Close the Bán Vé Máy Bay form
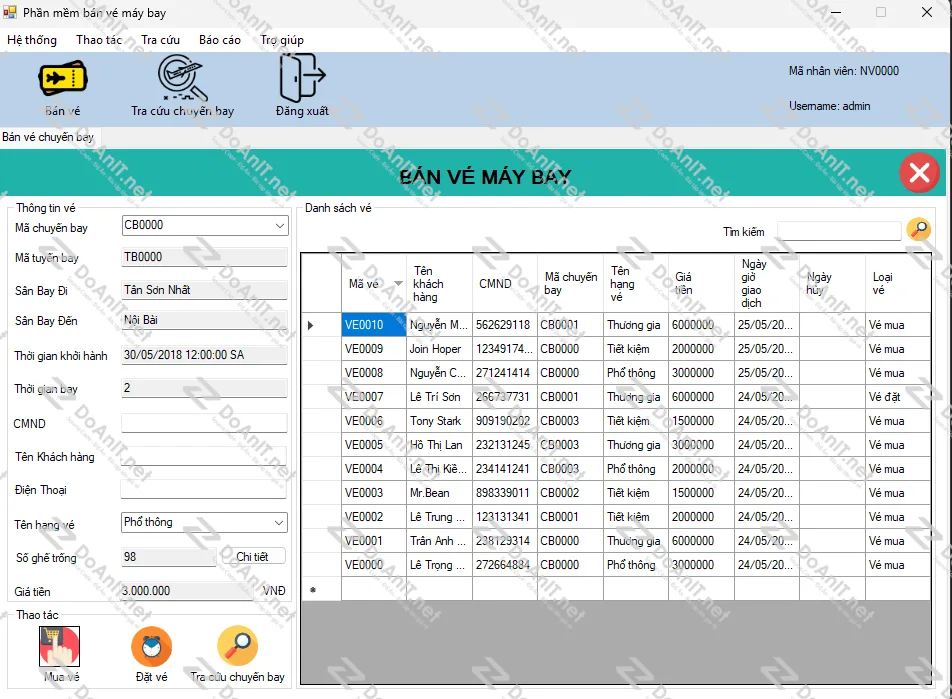The image size is (952, 699). [919, 172]
